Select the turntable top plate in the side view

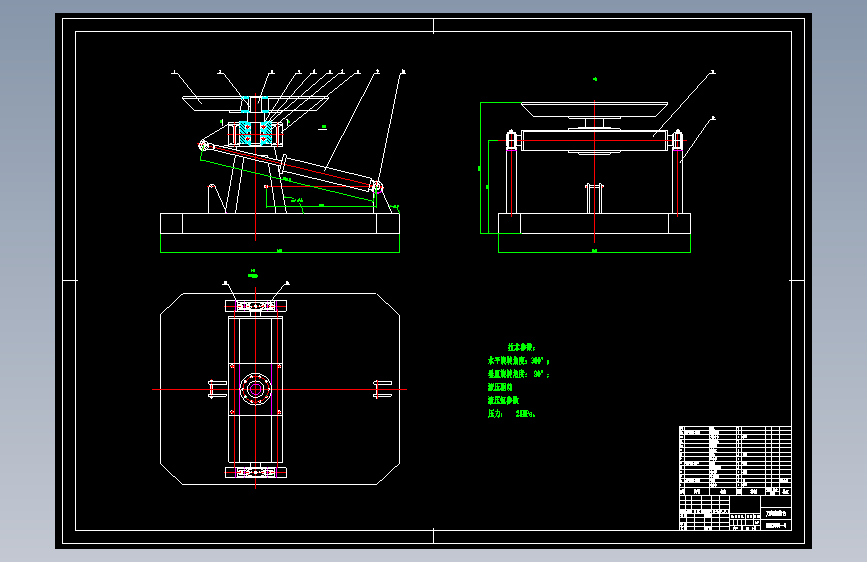(x=255, y=104)
